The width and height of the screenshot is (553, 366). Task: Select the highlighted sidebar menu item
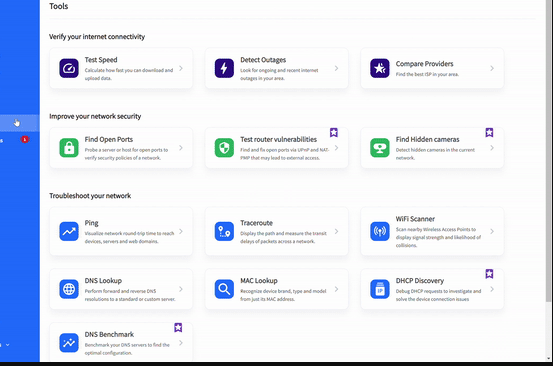click(x=19, y=123)
